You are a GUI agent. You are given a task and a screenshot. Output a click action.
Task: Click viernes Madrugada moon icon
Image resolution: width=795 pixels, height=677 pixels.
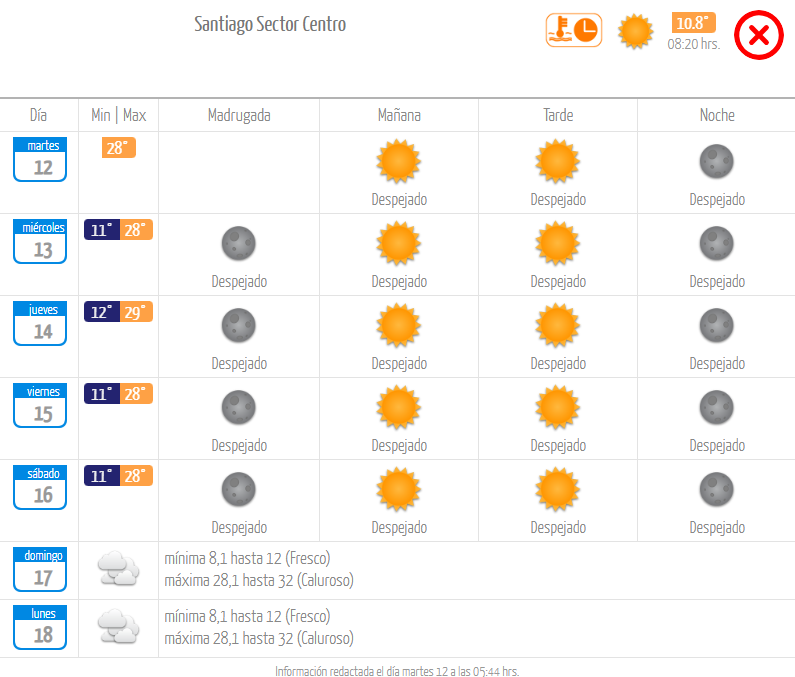239,408
